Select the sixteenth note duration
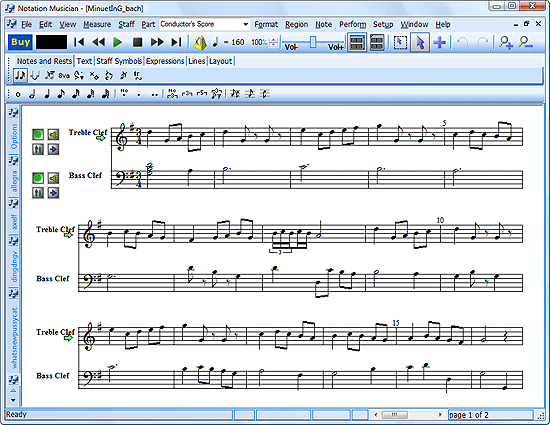 click(76, 94)
